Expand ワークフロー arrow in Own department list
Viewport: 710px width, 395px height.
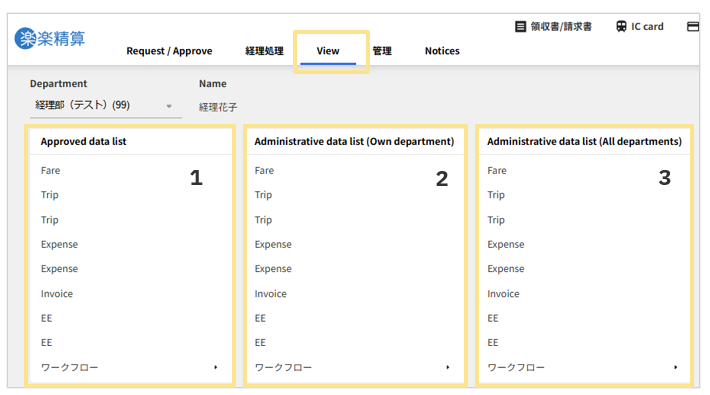[447, 367]
